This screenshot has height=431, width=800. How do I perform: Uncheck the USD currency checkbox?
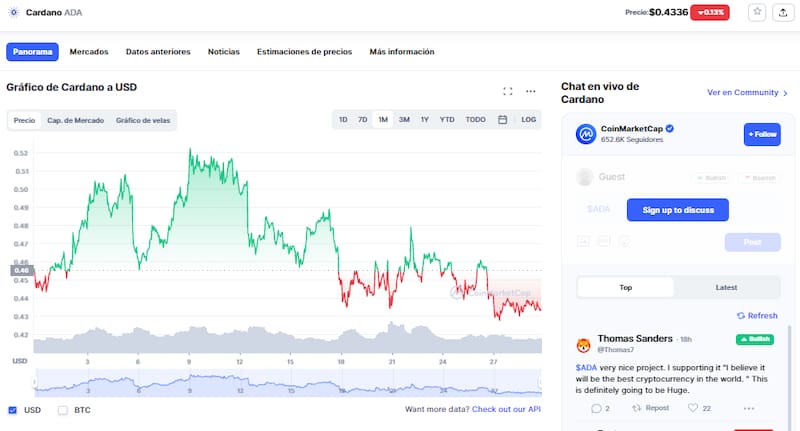[12, 410]
